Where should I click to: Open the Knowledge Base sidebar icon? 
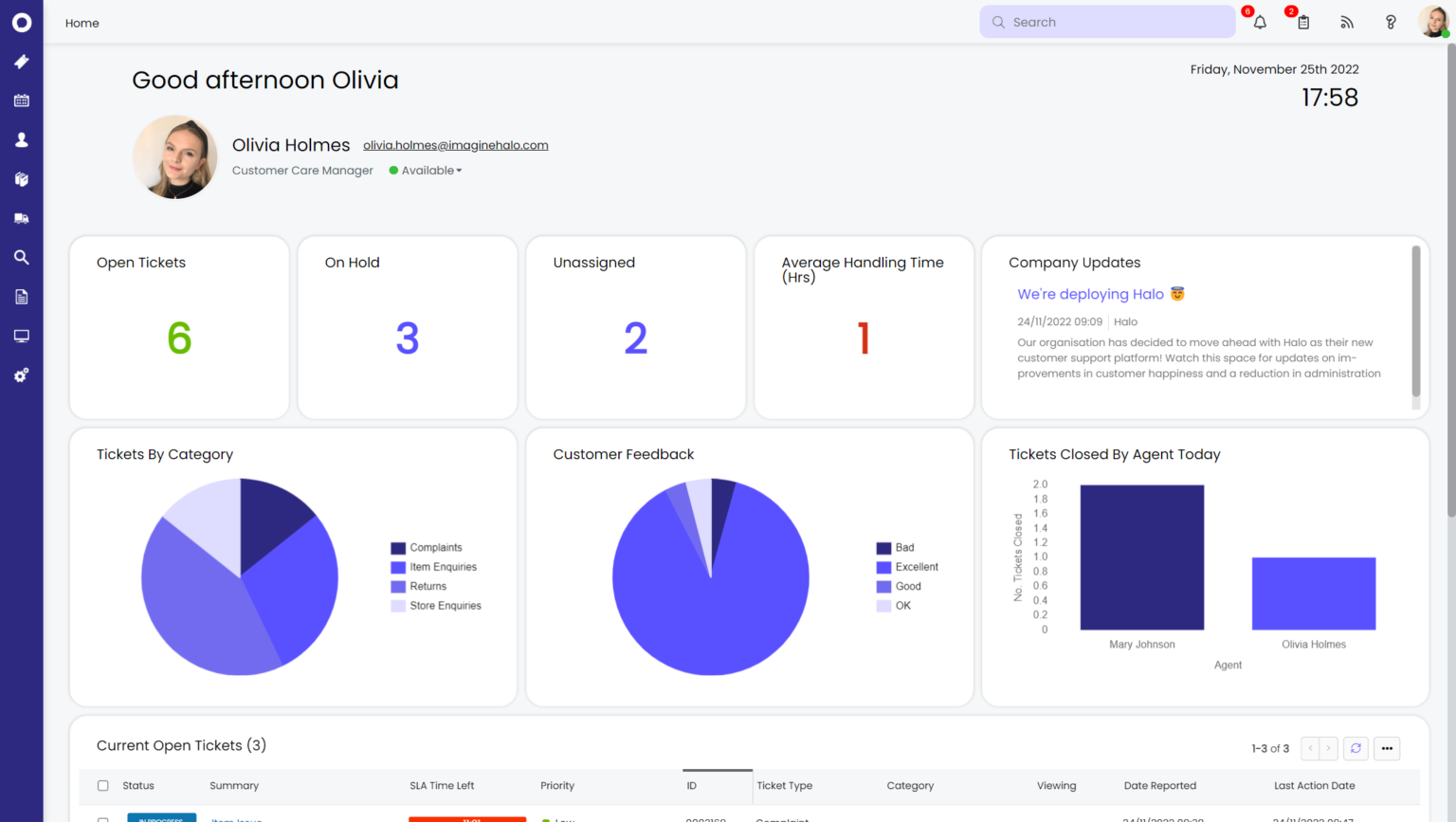click(22, 178)
